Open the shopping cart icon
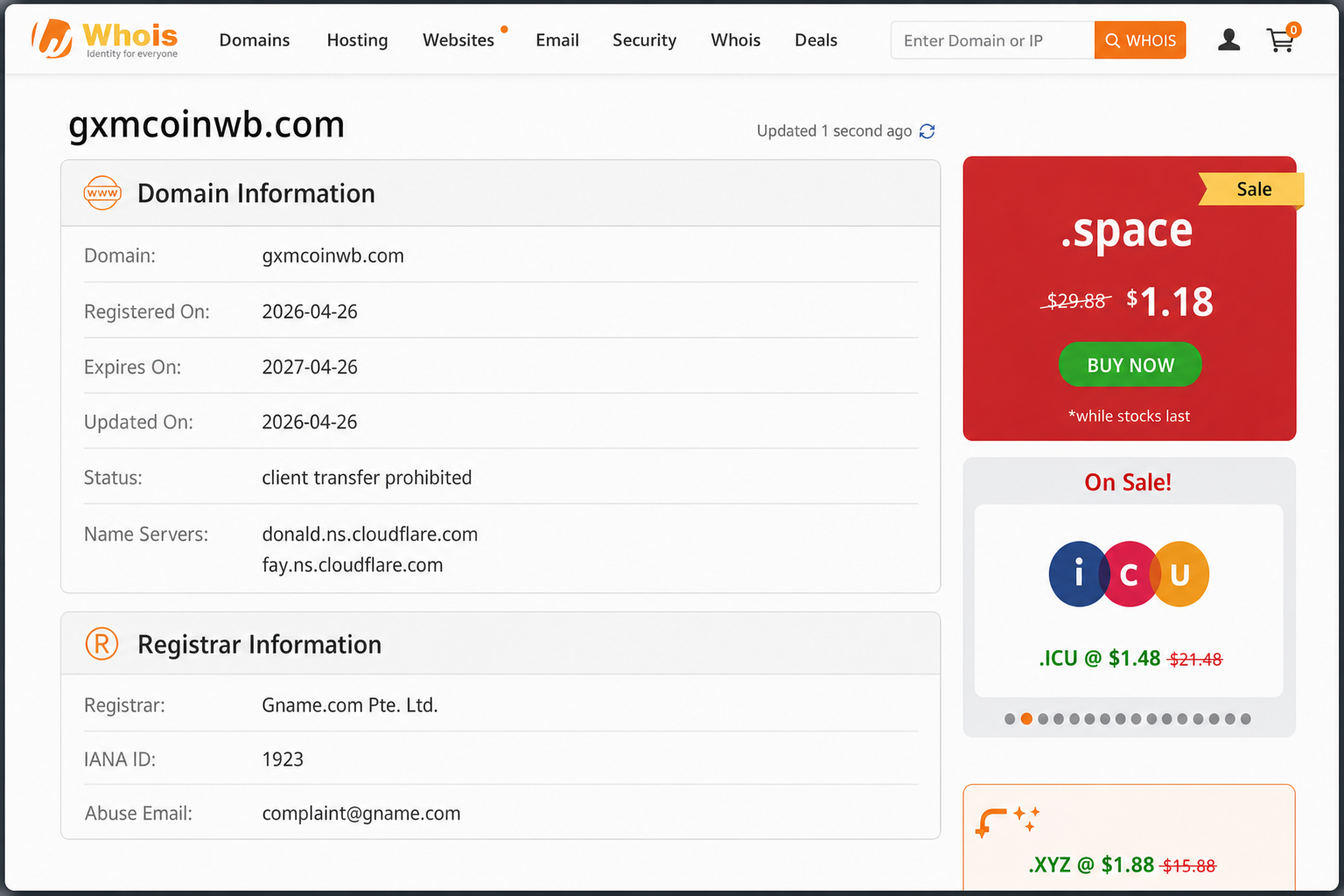Viewport: 1344px width, 896px height. [x=1283, y=38]
